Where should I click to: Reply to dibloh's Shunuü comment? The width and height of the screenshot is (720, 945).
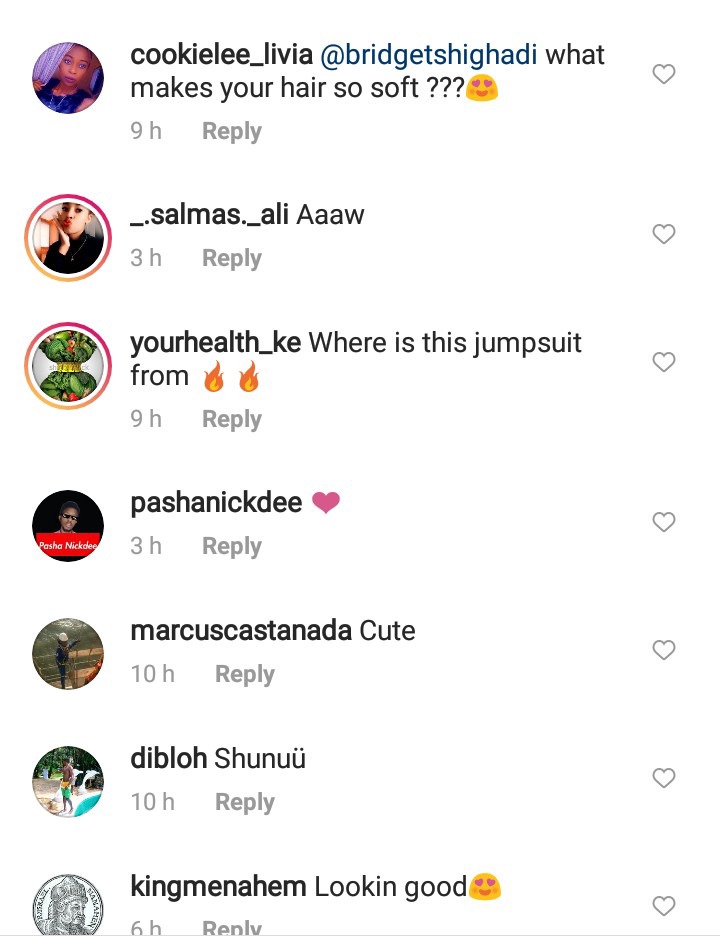pos(245,803)
